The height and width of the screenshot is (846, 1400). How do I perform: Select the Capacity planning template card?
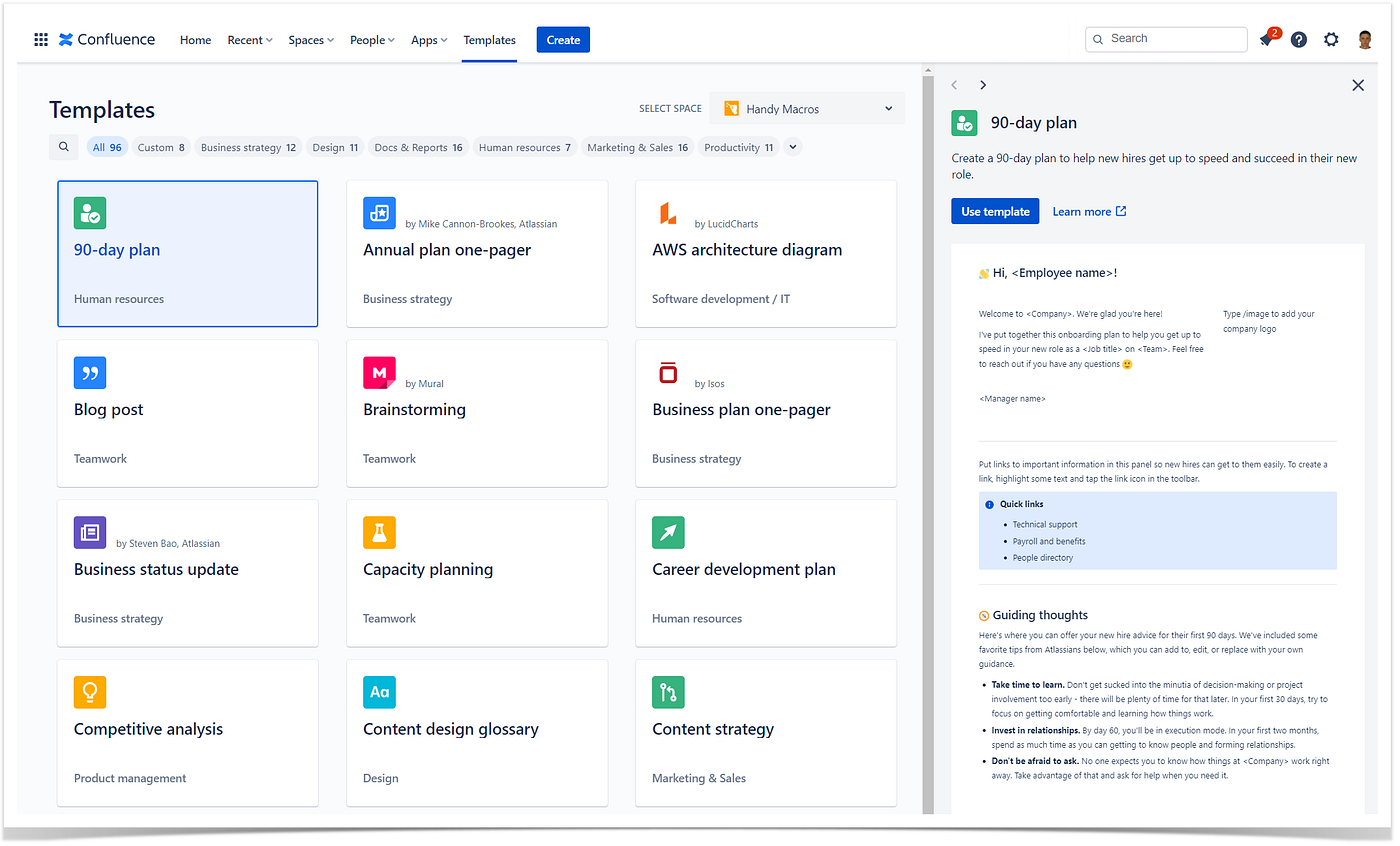pyautogui.click(x=477, y=573)
